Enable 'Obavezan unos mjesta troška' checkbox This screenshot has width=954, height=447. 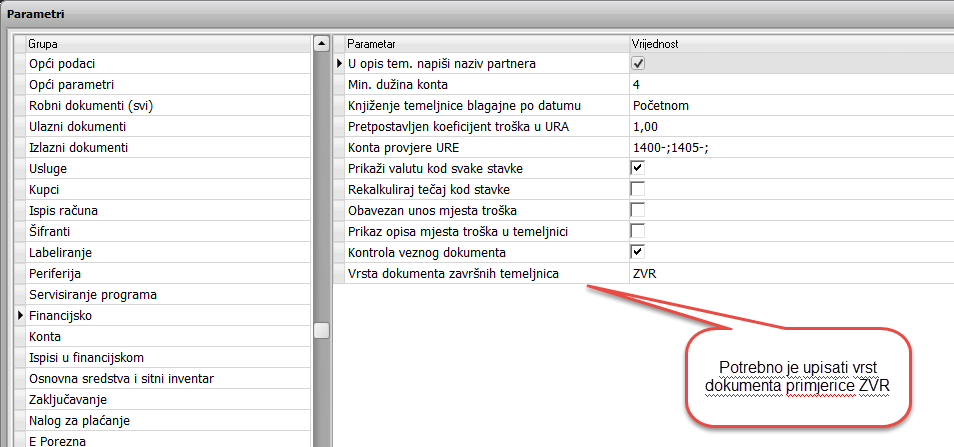pos(638,210)
